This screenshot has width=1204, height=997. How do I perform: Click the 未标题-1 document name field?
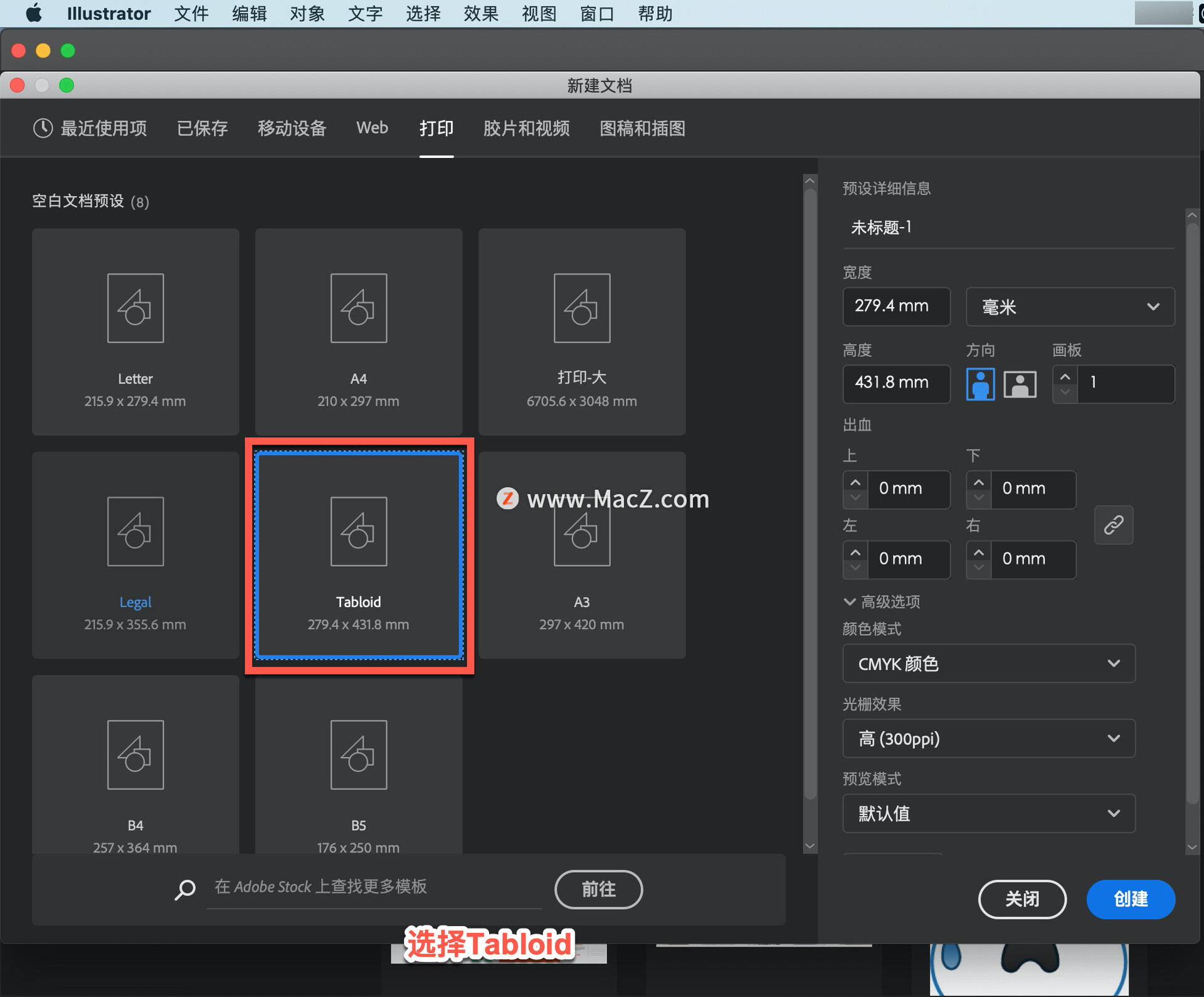1008,228
